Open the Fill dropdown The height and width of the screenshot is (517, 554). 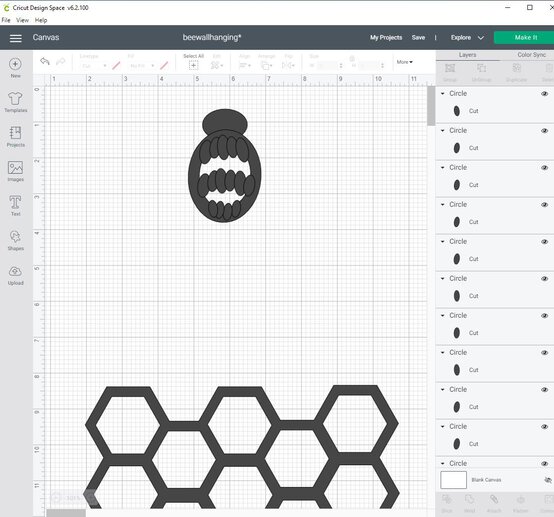click(141, 66)
